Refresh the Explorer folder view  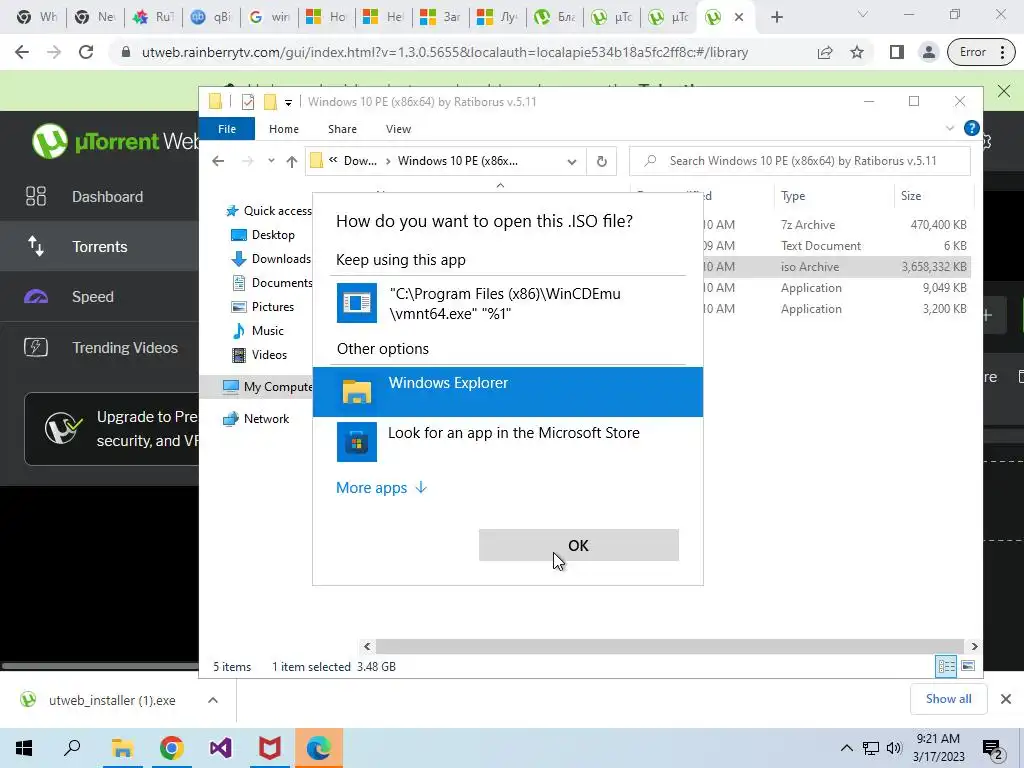pos(601,161)
